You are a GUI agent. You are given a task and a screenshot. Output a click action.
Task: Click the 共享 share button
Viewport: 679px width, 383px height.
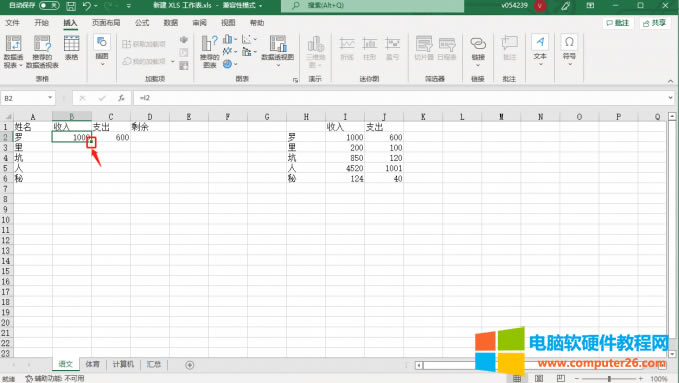point(655,23)
